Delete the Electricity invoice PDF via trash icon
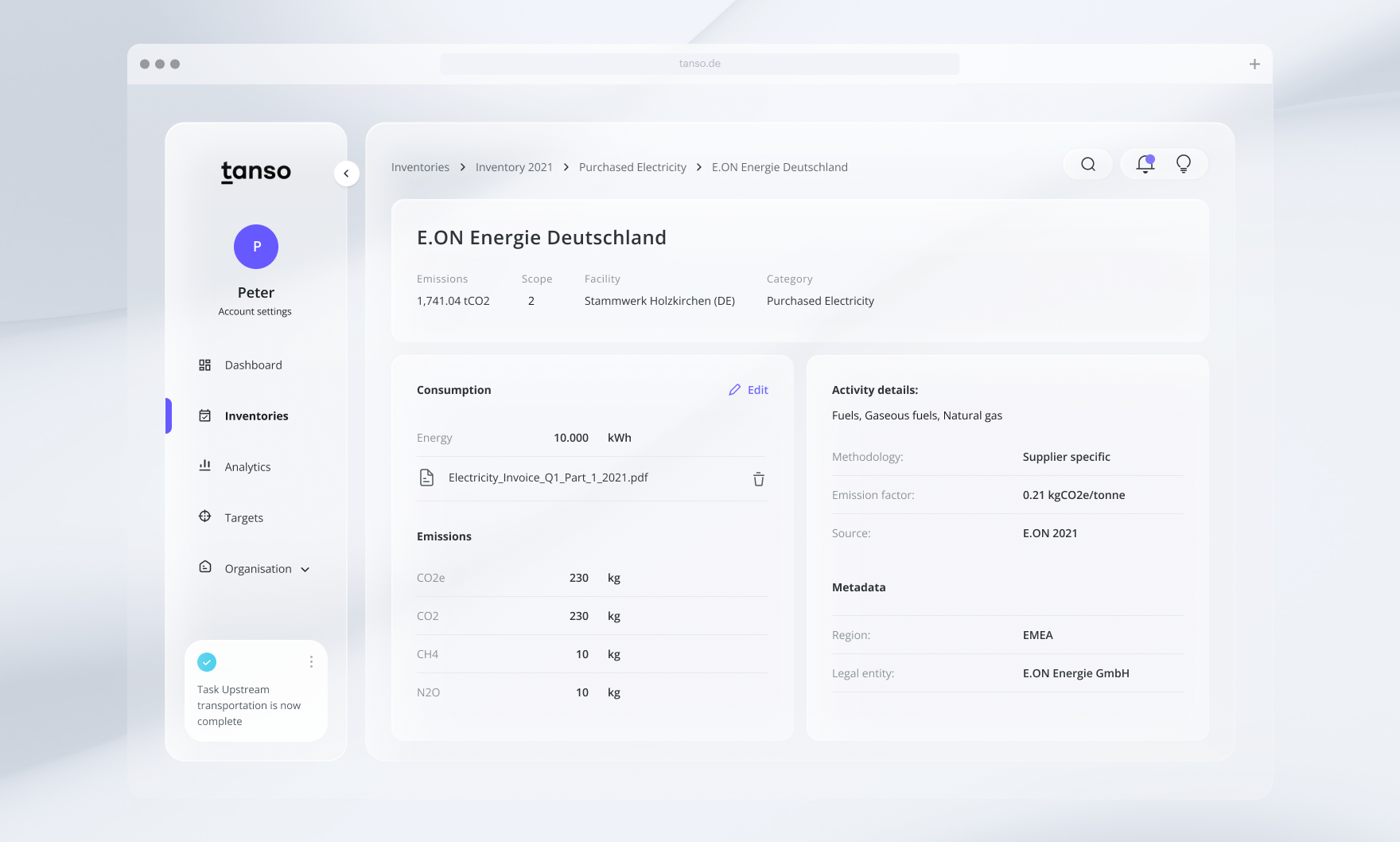This screenshot has width=1400, height=842. (x=759, y=478)
